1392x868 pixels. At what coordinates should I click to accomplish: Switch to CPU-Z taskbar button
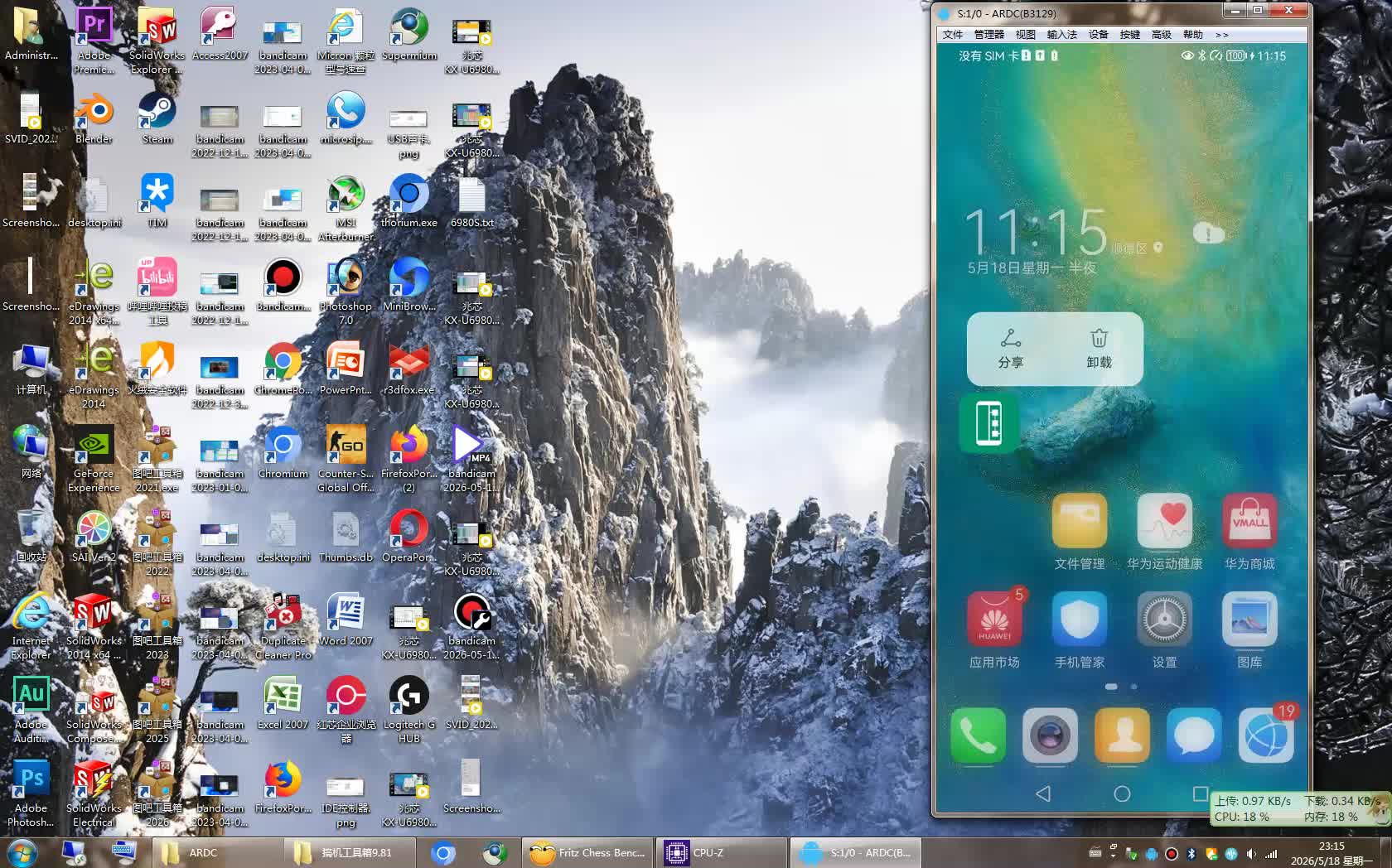point(721,852)
